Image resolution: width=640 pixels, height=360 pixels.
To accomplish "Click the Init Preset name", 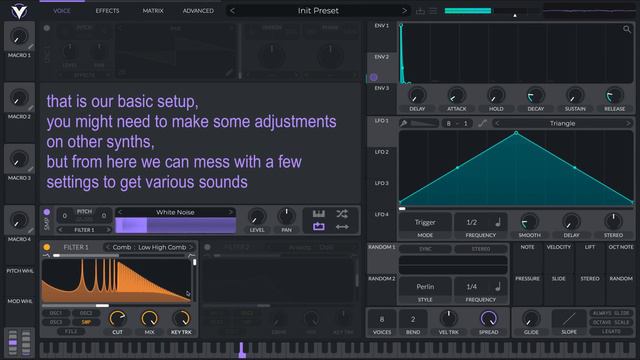I will pyautogui.click(x=318, y=11).
